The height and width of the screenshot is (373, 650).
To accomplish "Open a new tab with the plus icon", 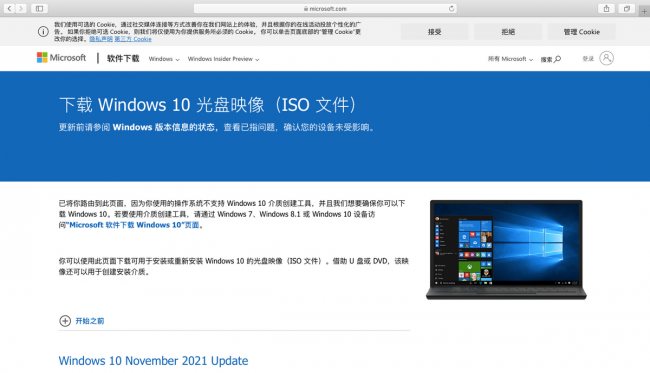I will click(644, 11).
